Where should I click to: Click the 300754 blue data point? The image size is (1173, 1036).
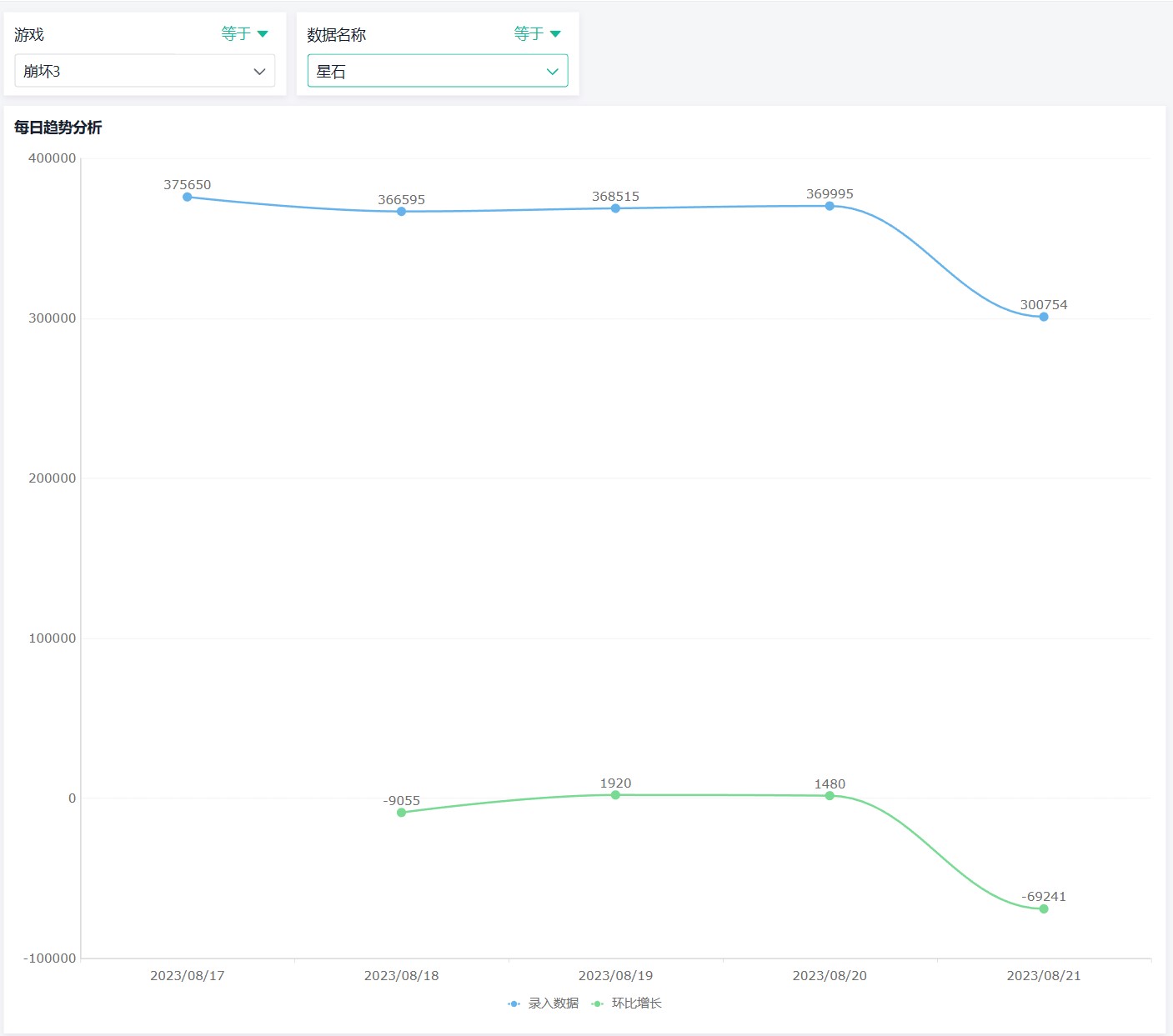[1044, 317]
